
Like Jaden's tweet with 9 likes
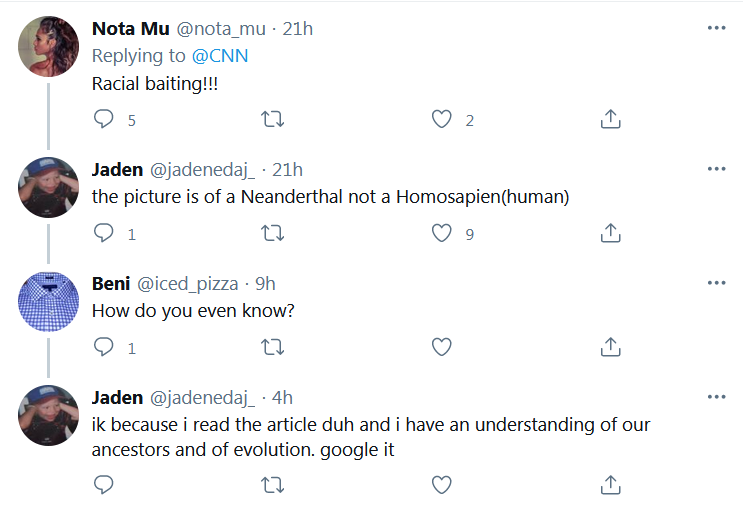click(441, 233)
